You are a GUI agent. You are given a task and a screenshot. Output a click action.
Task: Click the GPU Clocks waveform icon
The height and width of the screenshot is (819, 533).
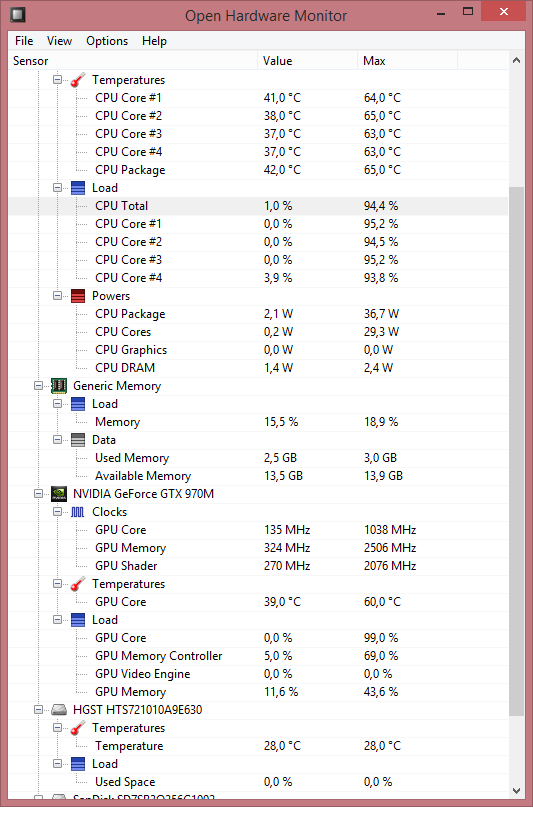pyautogui.click(x=78, y=512)
